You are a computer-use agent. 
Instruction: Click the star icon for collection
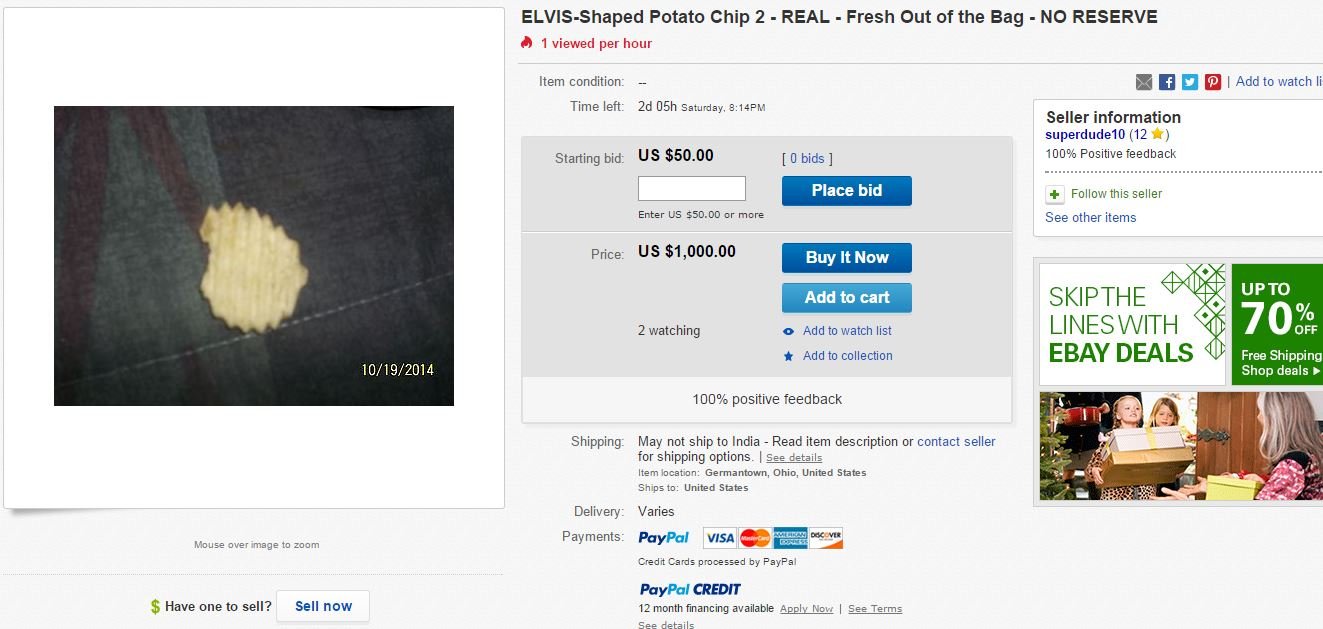tap(789, 356)
